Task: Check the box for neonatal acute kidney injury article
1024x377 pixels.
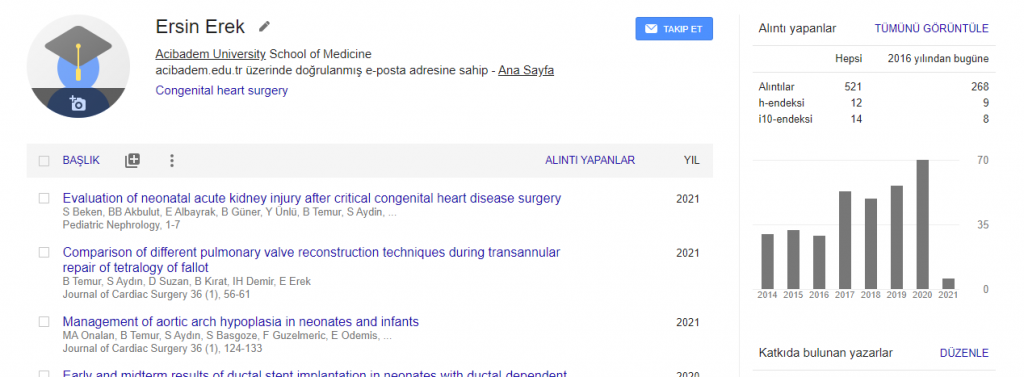Action: [x=44, y=197]
